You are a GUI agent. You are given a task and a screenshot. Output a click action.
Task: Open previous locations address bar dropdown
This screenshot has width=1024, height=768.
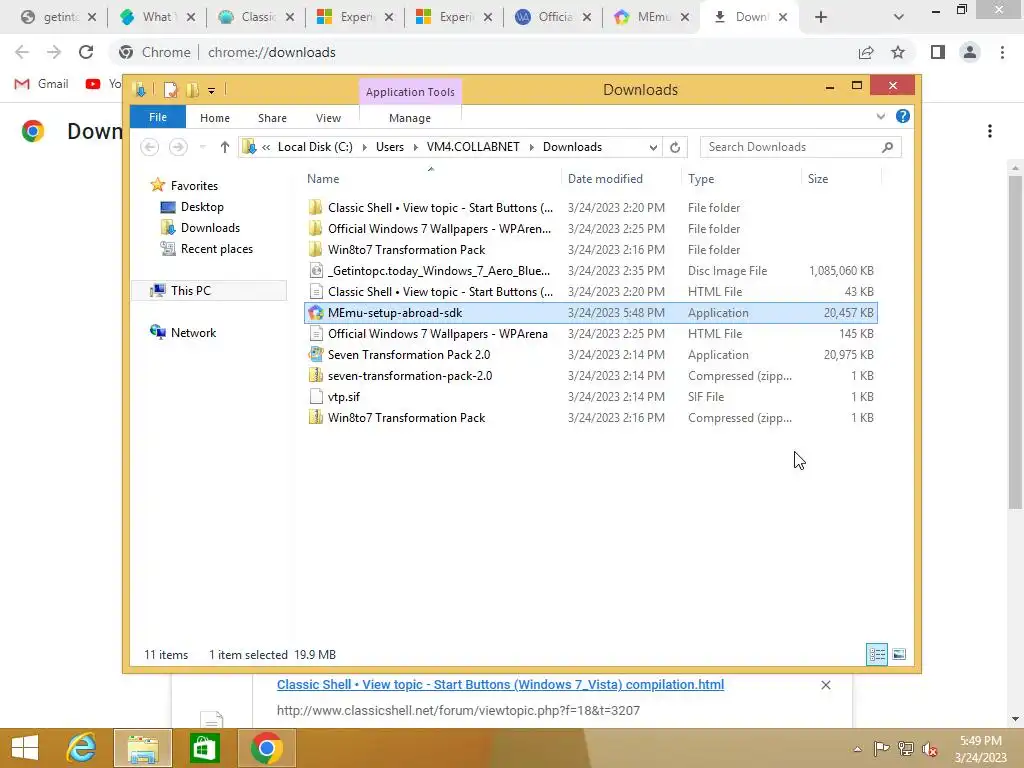tap(652, 148)
